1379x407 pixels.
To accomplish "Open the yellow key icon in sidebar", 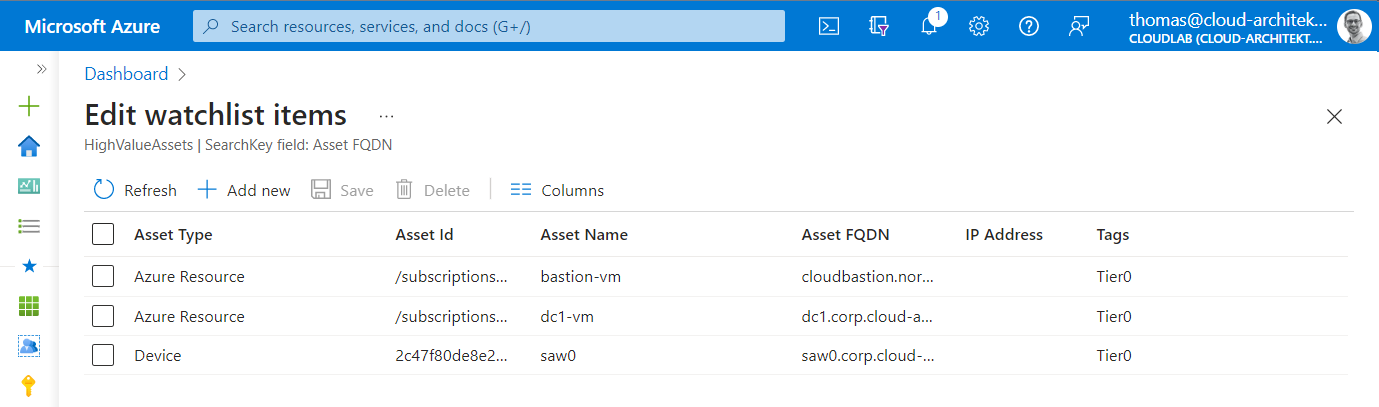I will (x=30, y=386).
